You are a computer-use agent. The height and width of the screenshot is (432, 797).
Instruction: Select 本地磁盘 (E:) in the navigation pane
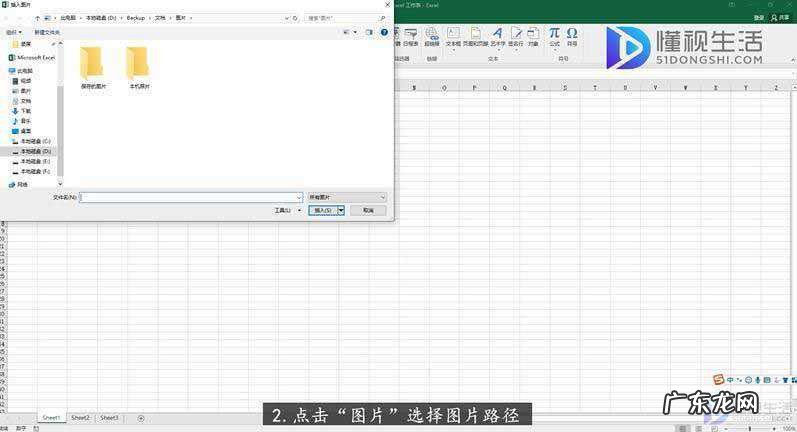(x=32, y=162)
